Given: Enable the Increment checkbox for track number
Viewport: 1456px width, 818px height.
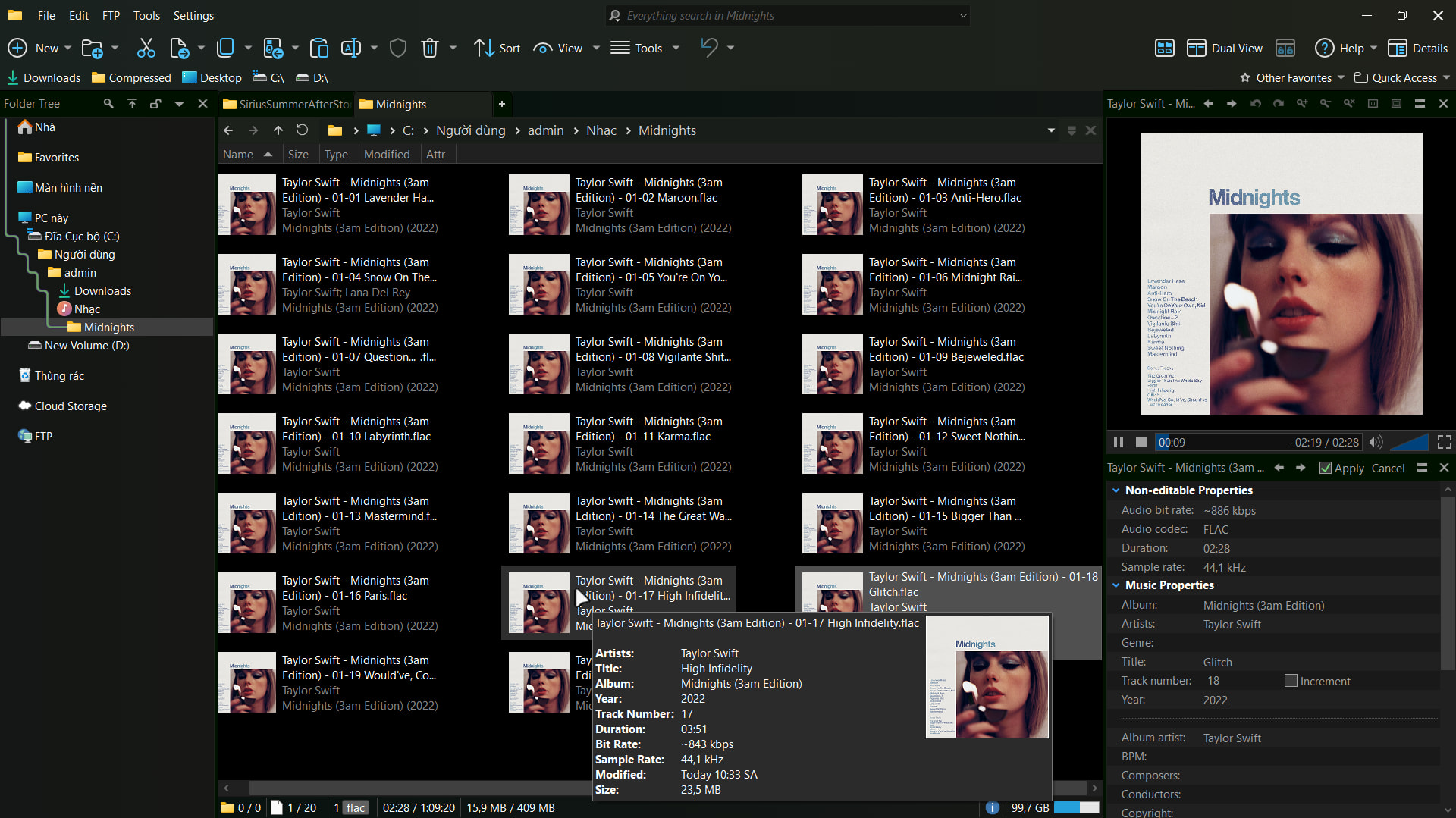Looking at the screenshot, I should point(1291,681).
